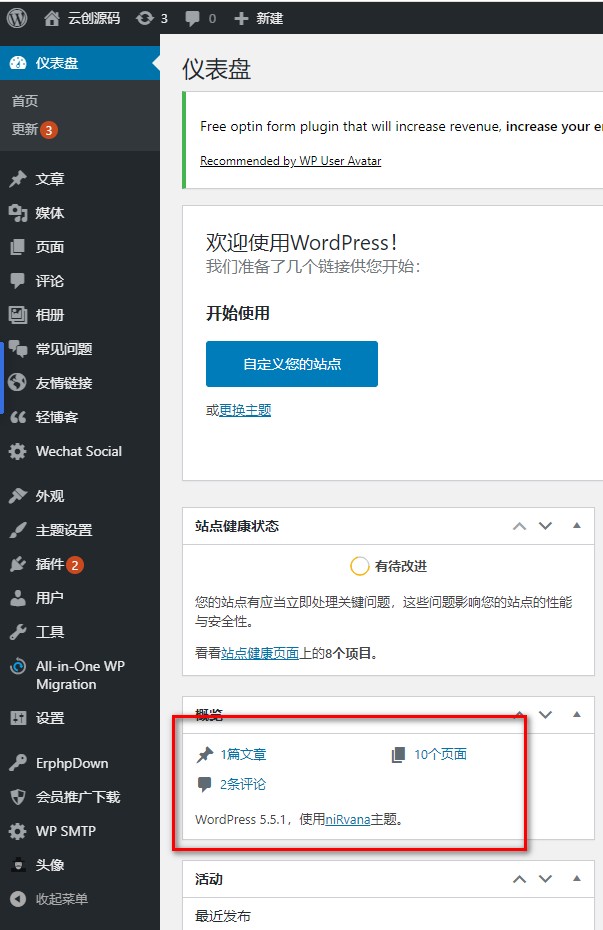
Task: Click the pages icon beside 页面 in the sidebar
Action: 18,247
